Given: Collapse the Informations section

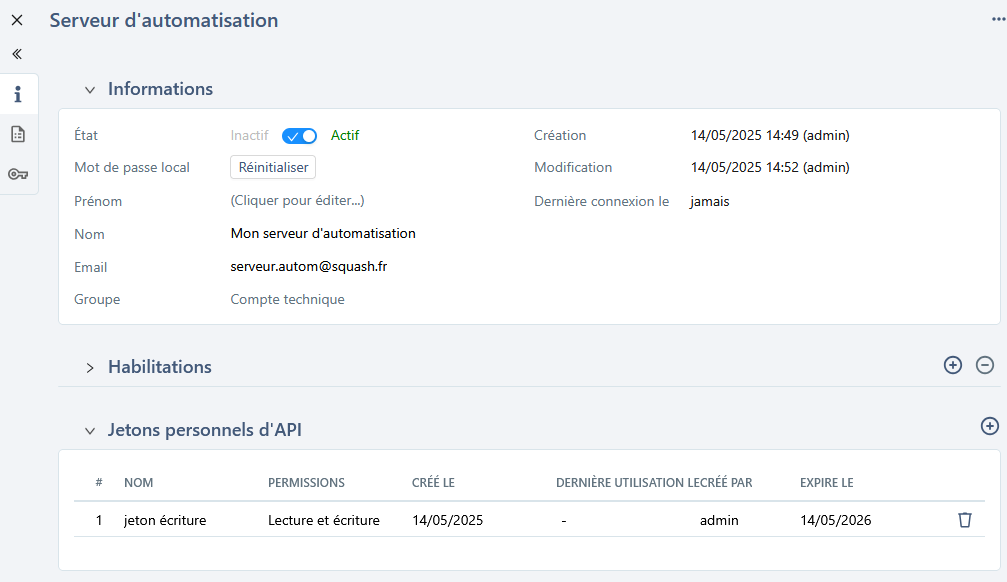Looking at the screenshot, I should (x=89, y=89).
